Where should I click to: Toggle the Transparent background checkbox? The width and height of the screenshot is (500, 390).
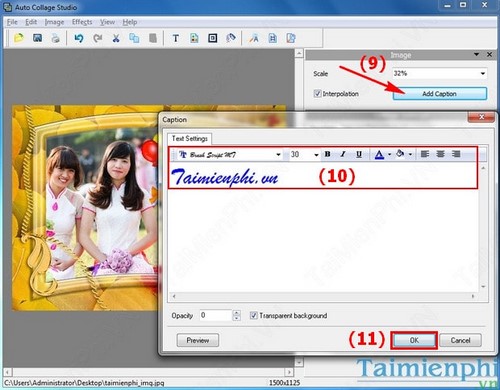point(254,315)
